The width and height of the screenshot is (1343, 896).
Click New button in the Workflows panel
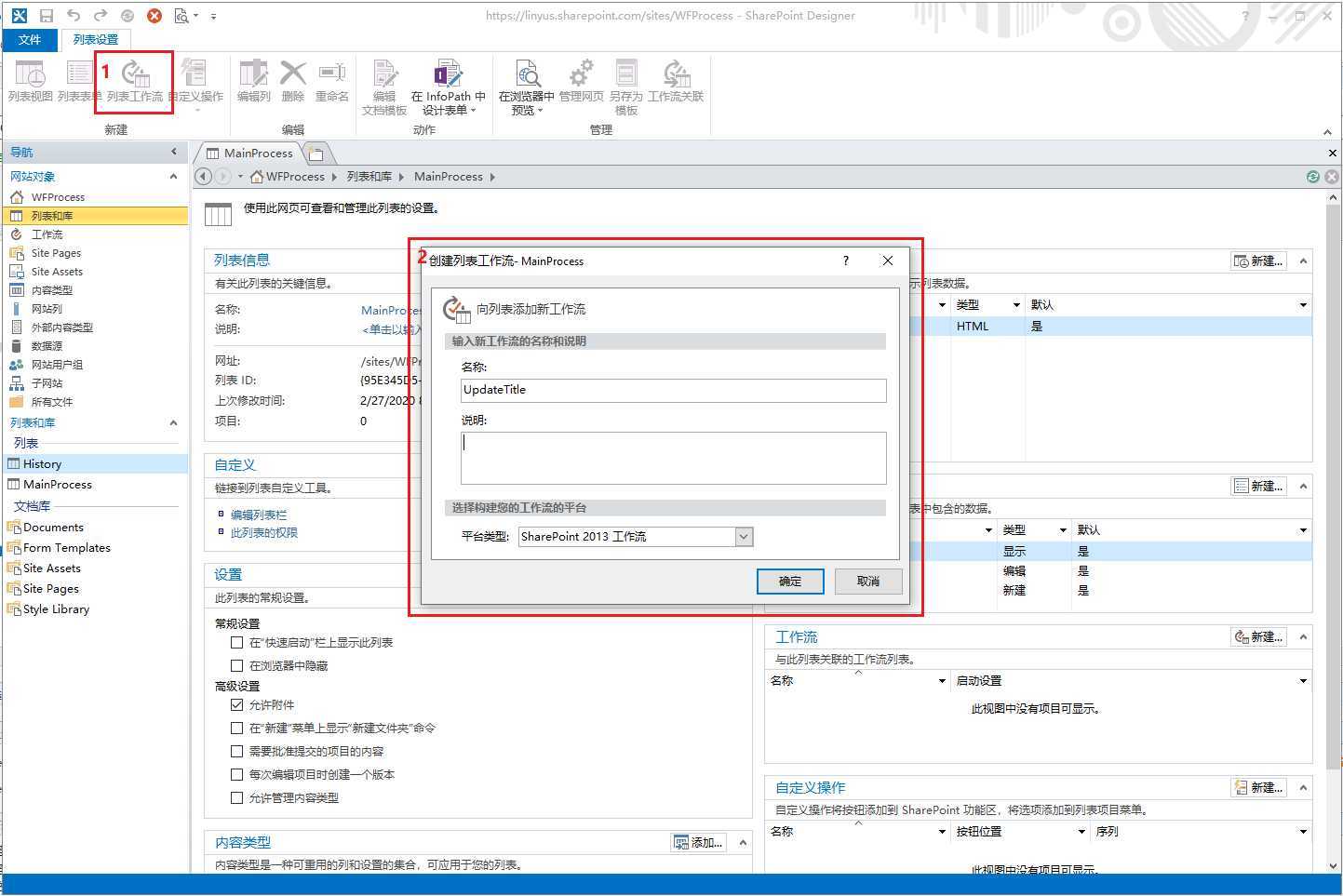click(x=1258, y=636)
